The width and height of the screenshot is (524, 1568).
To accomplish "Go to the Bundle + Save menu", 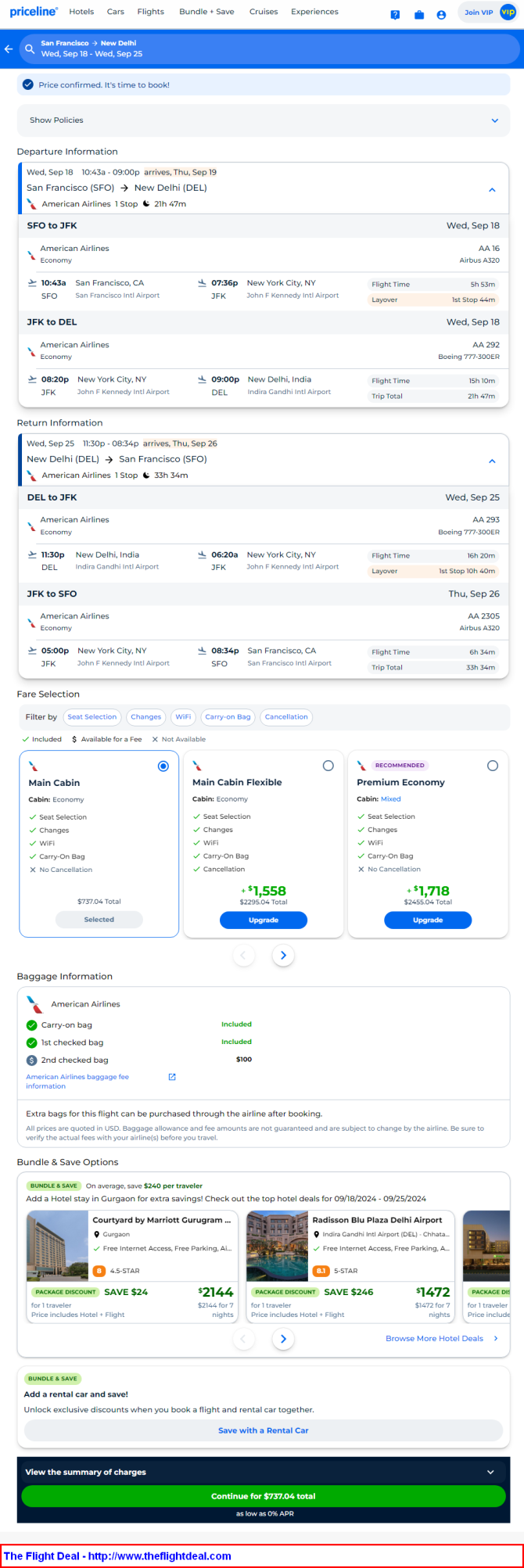I will pyautogui.click(x=206, y=12).
